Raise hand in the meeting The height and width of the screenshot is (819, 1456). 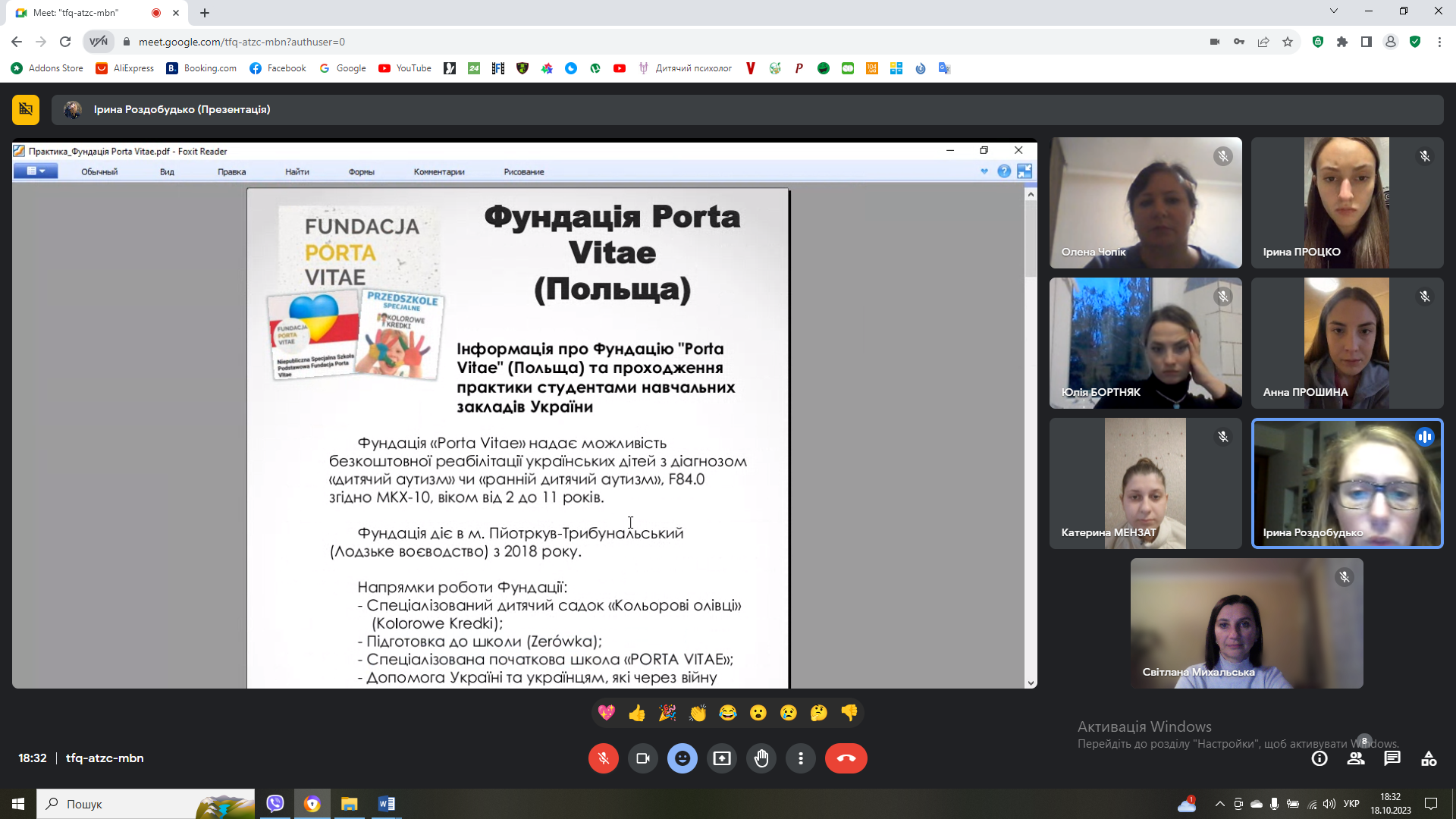[761, 758]
